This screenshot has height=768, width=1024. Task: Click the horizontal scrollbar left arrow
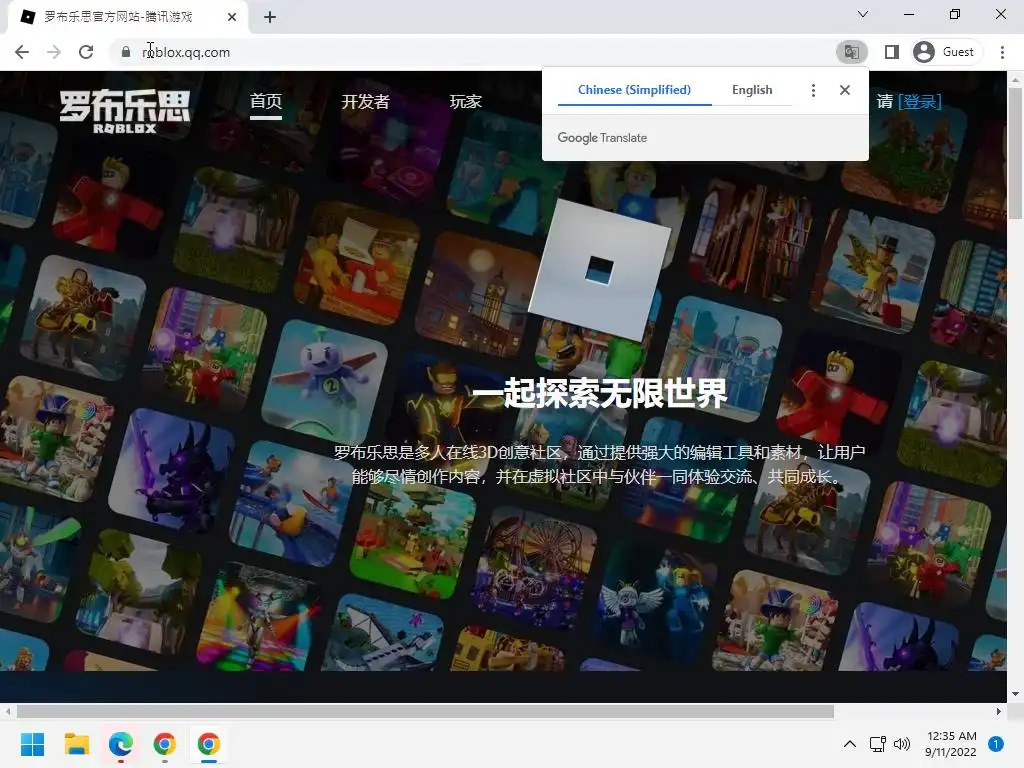(7, 711)
